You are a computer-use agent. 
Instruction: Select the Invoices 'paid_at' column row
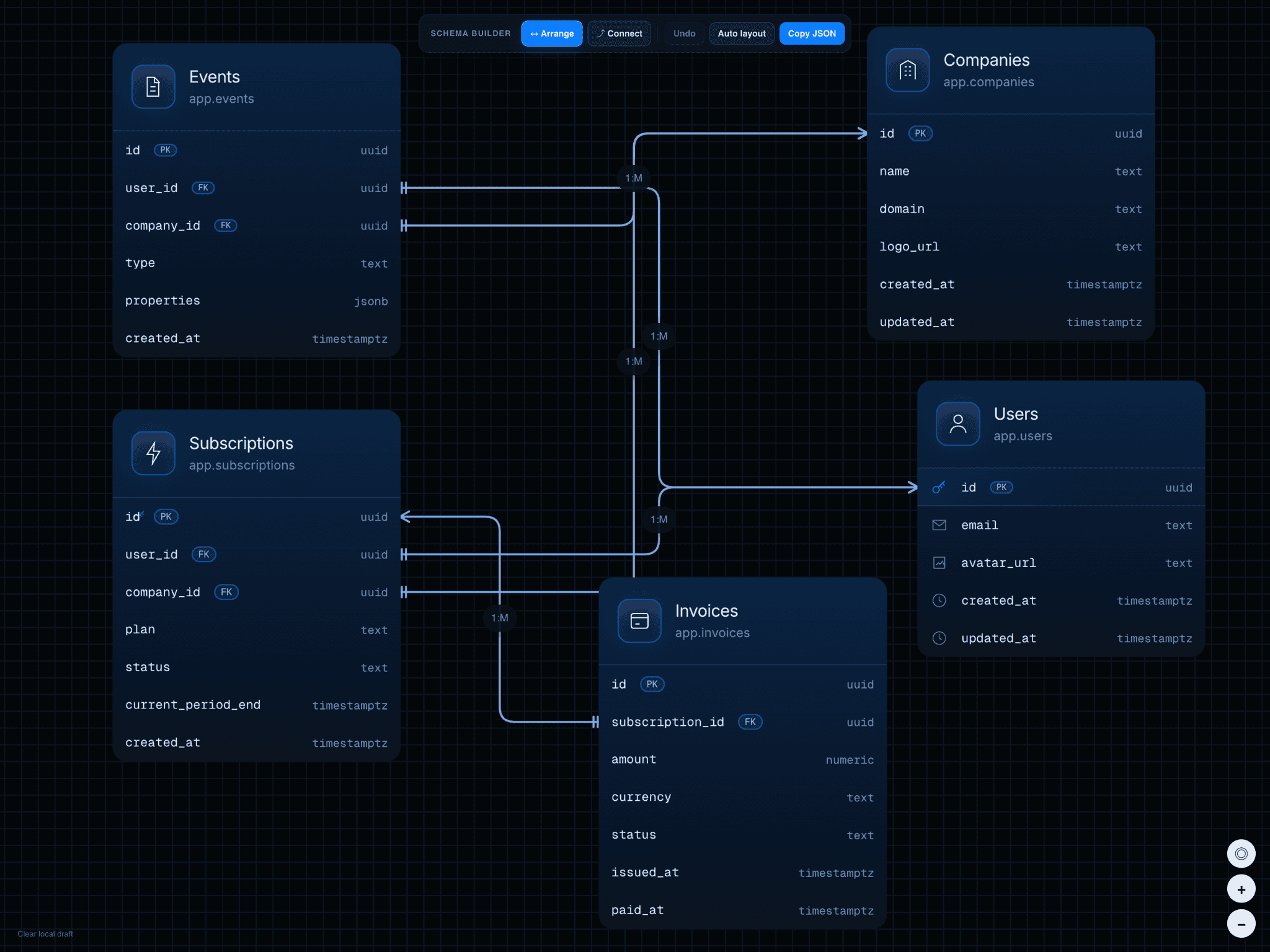pos(743,910)
